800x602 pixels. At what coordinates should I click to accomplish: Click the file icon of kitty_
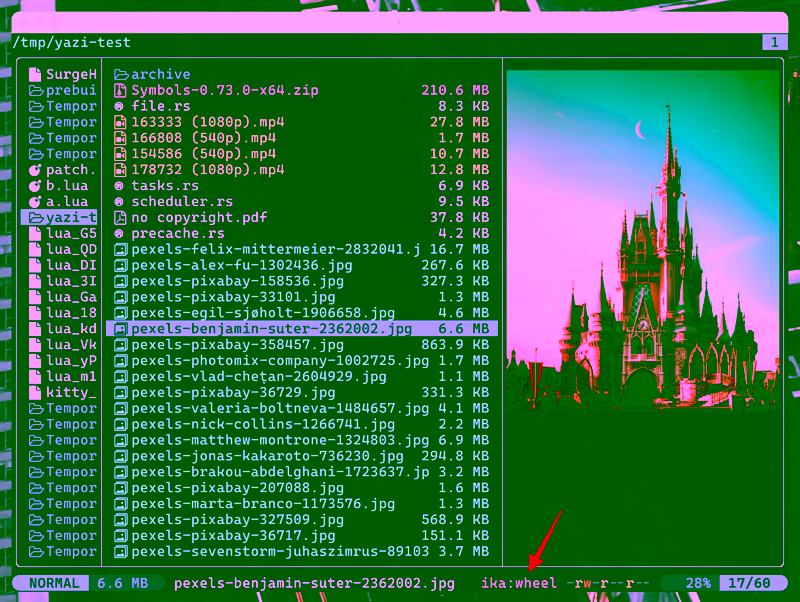coord(35,392)
